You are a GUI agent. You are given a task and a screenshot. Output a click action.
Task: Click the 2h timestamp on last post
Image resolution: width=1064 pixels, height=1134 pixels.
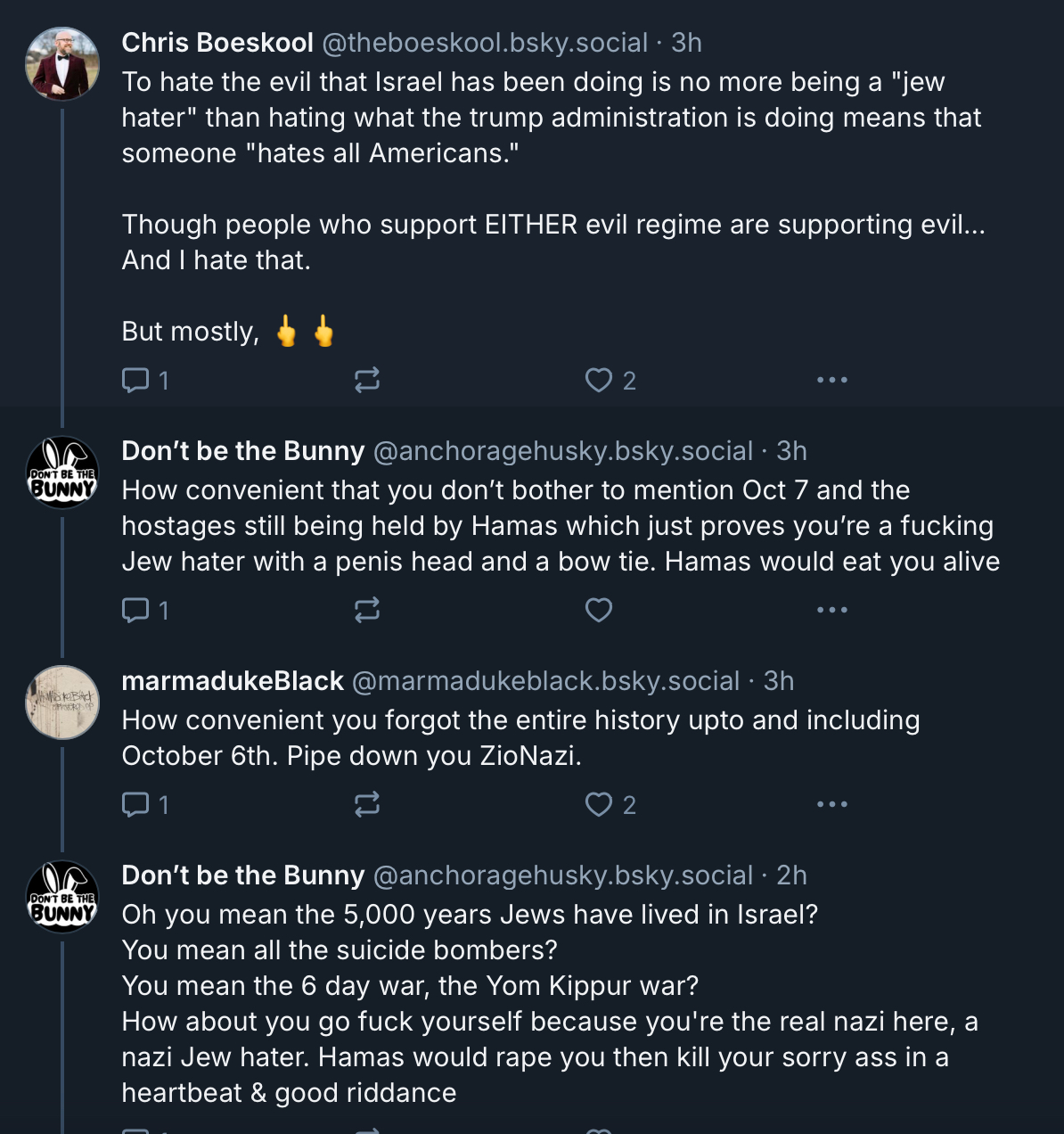click(791, 875)
